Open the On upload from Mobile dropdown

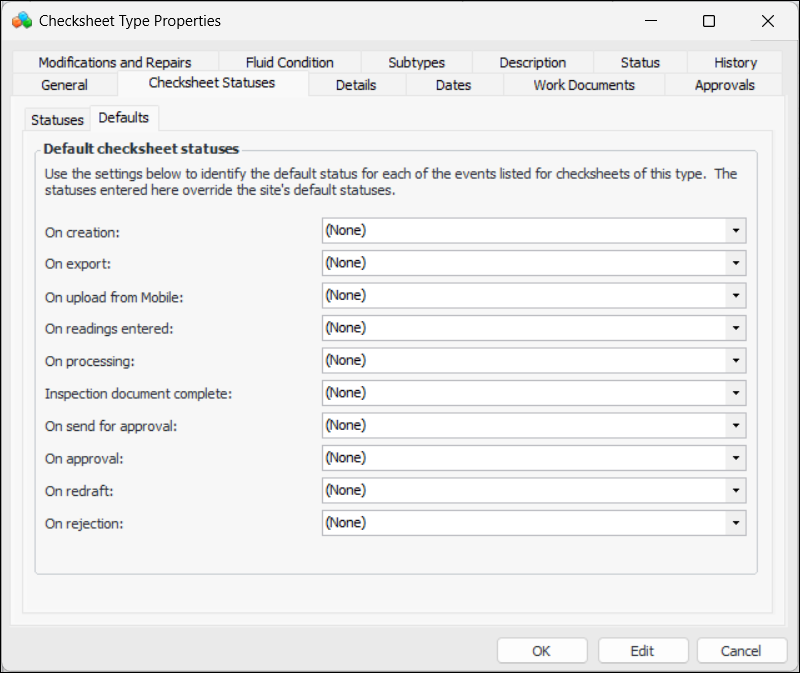[x=735, y=296]
